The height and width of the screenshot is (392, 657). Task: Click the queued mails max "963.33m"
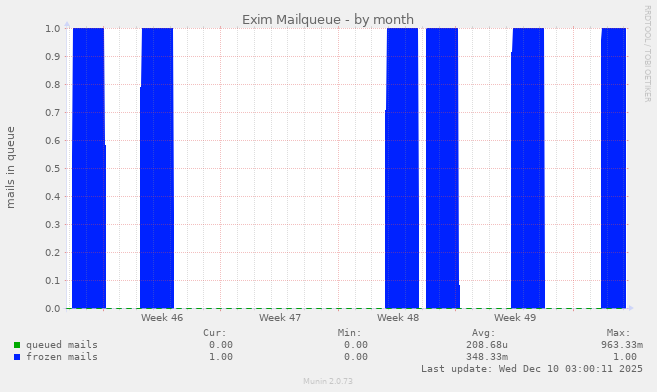pos(622,345)
